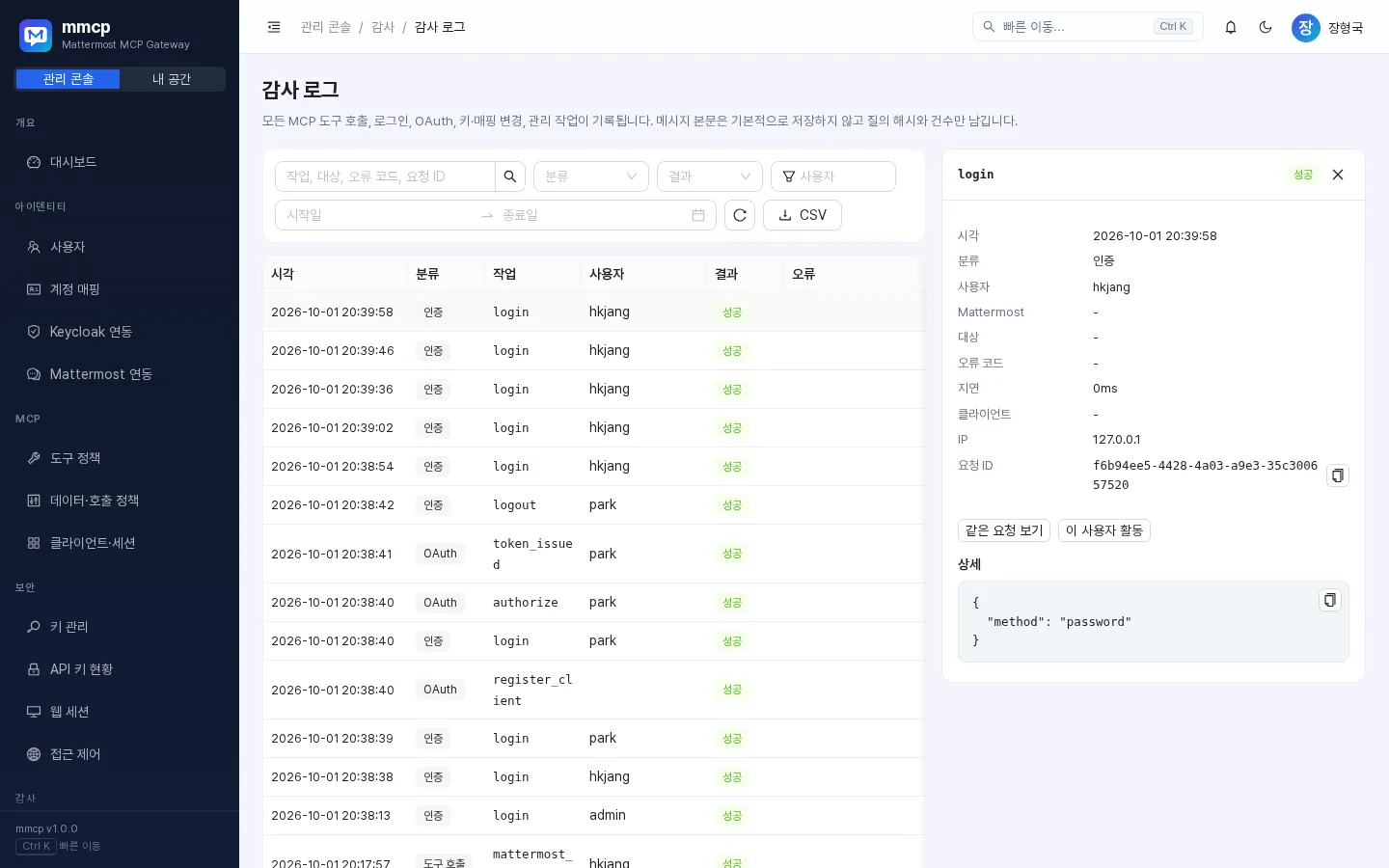Select the login row by admin
The image size is (1389, 868).
tap(593, 816)
